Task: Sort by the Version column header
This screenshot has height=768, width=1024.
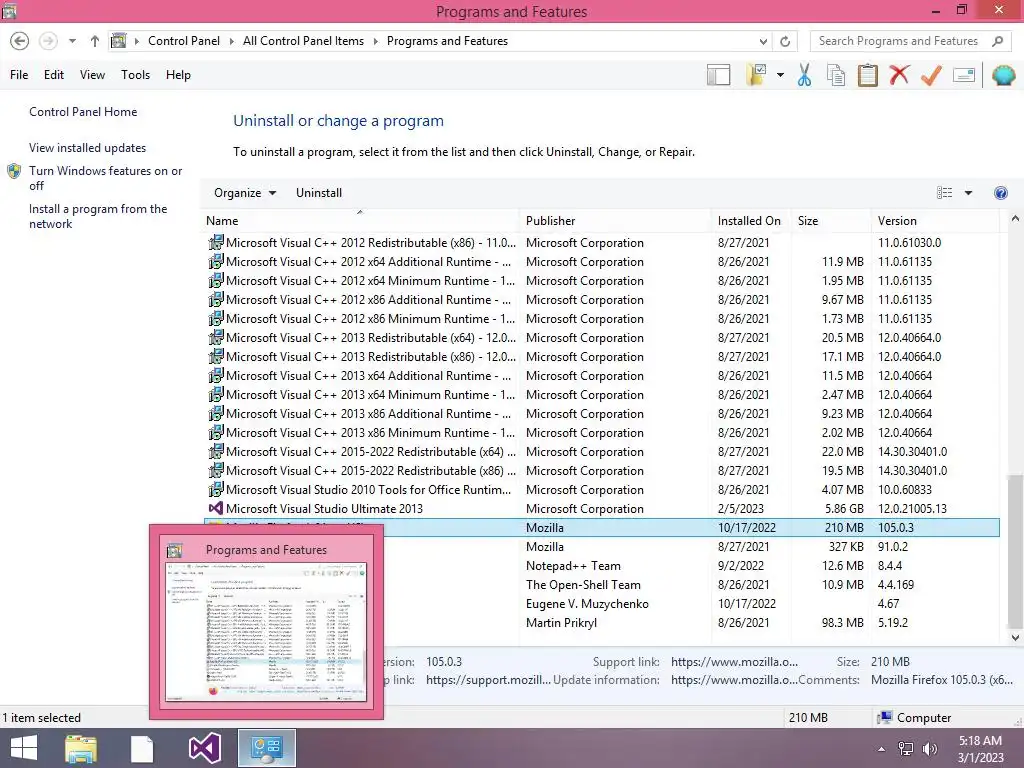Action: tap(935, 221)
